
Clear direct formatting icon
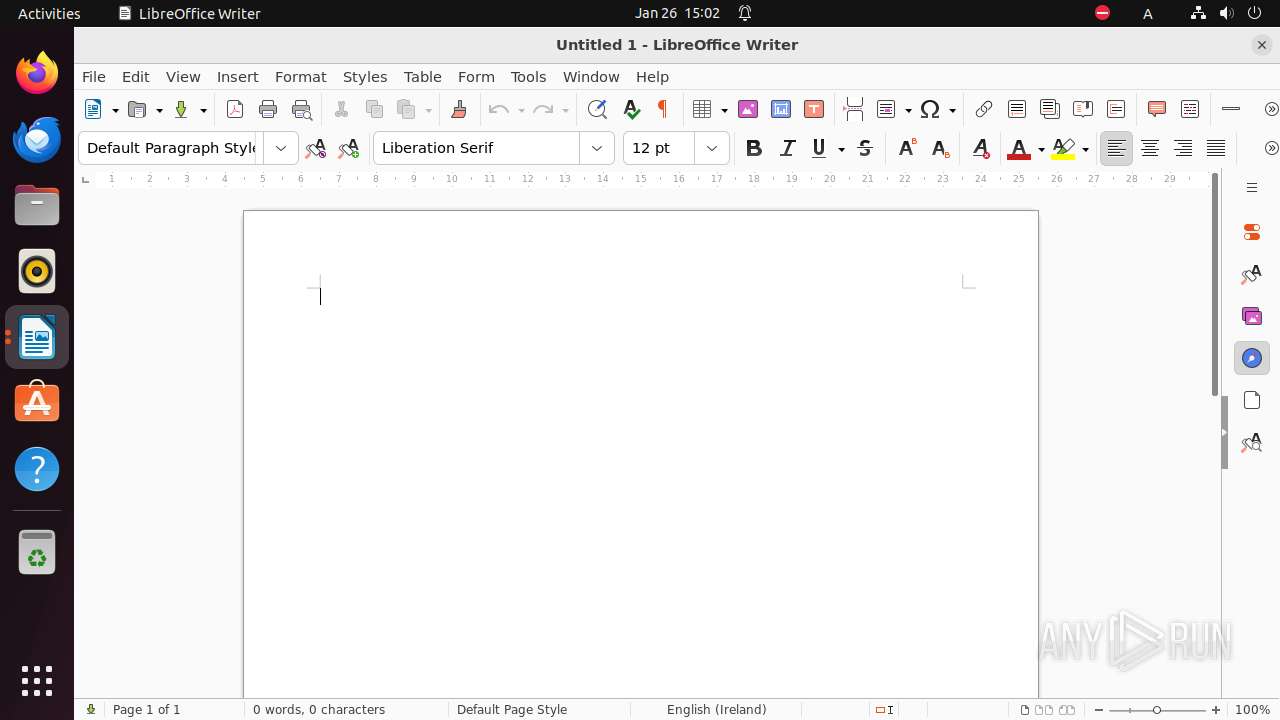tap(981, 148)
